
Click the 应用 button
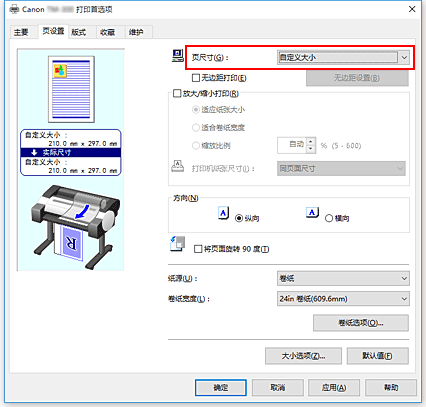(x=334, y=388)
